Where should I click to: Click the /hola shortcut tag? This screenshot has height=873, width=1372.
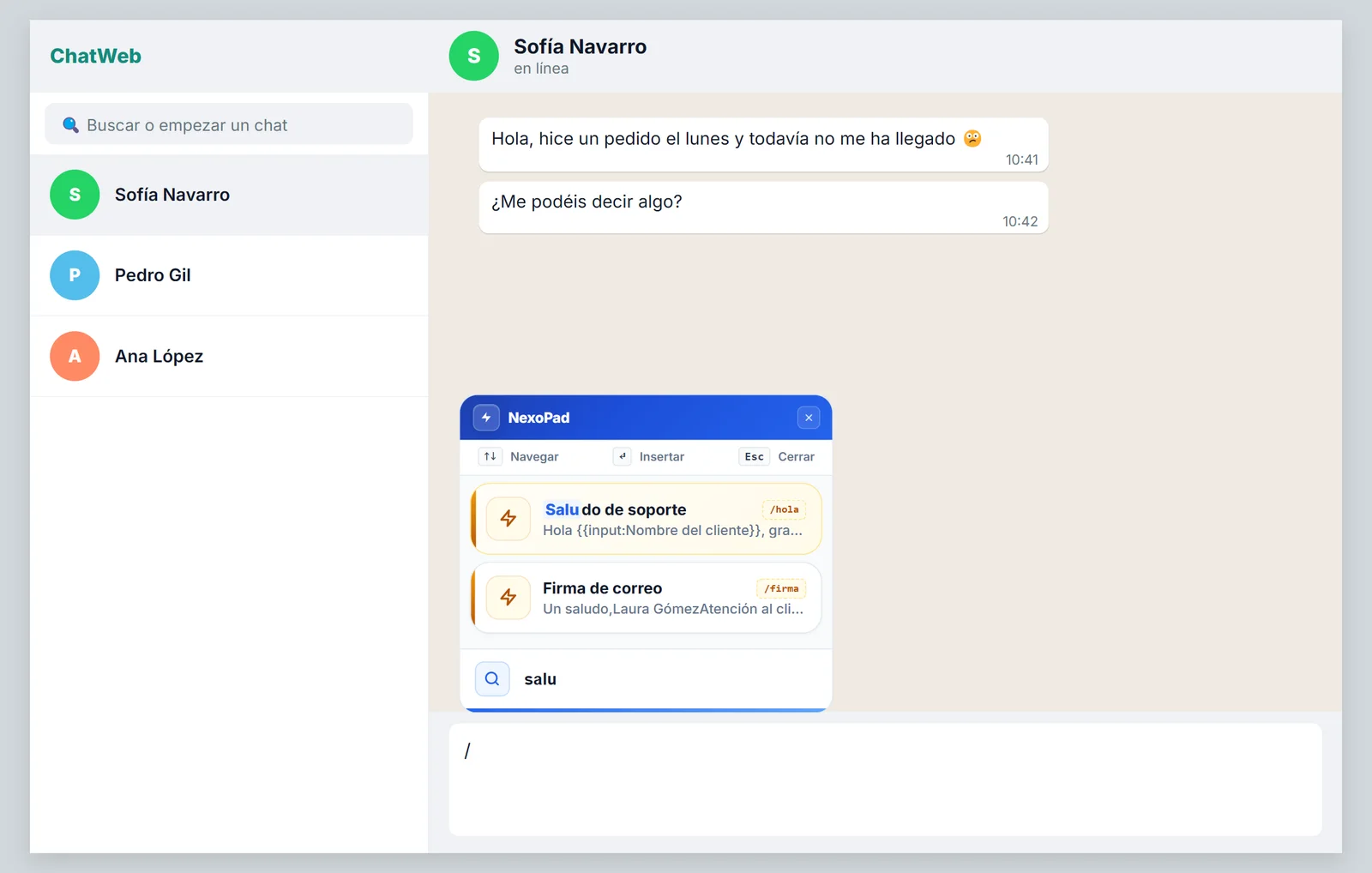click(784, 509)
